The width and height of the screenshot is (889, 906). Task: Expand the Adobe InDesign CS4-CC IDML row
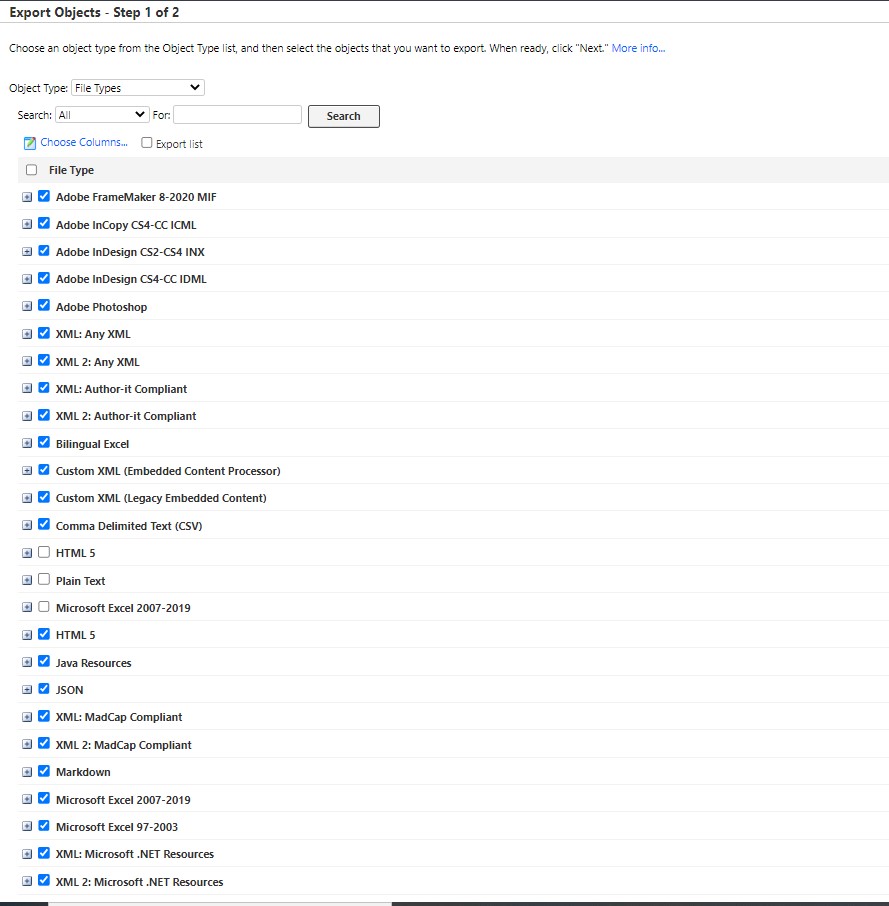(x=27, y=279)
